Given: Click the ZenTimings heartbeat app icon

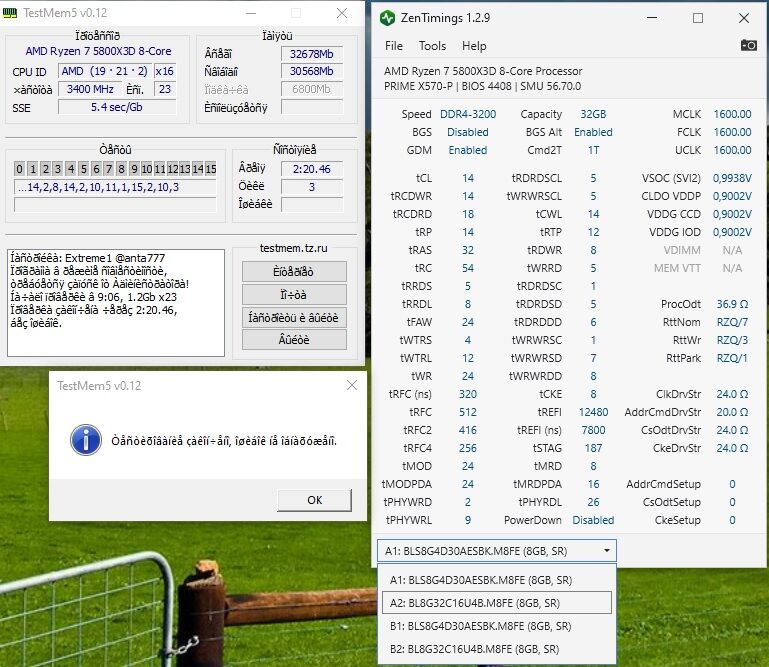Looking at the screenshot, I should [387, 18].
